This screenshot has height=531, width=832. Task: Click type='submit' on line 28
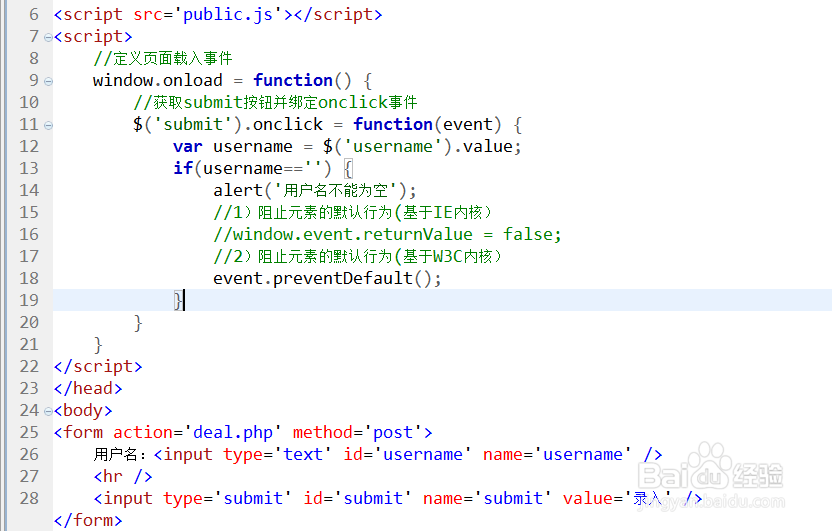click(228, 499)
